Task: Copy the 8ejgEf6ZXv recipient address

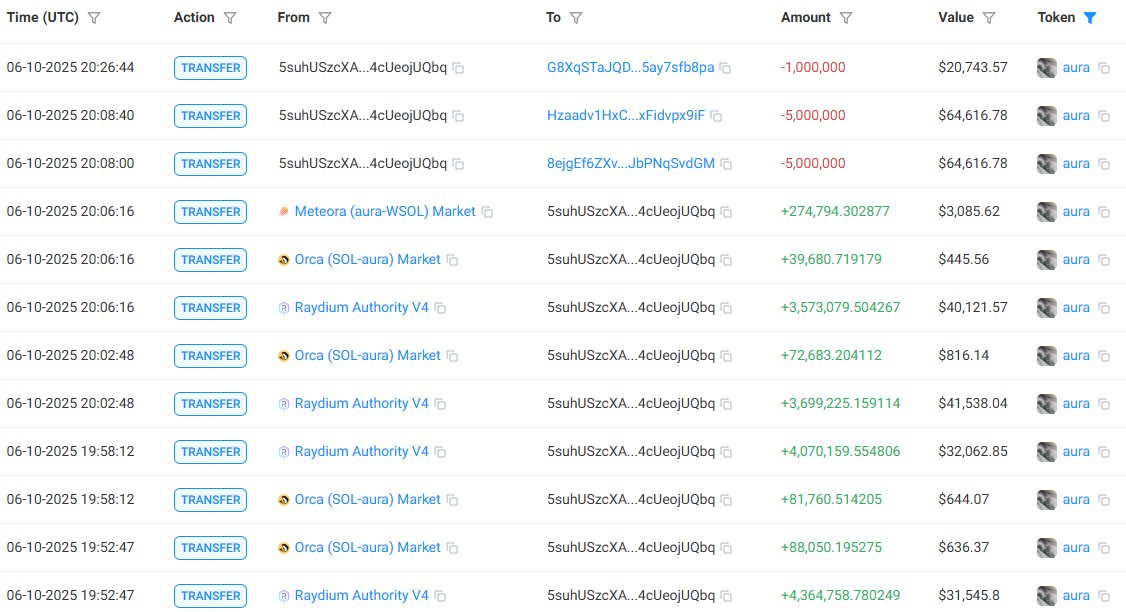Action: click(724, 163)
